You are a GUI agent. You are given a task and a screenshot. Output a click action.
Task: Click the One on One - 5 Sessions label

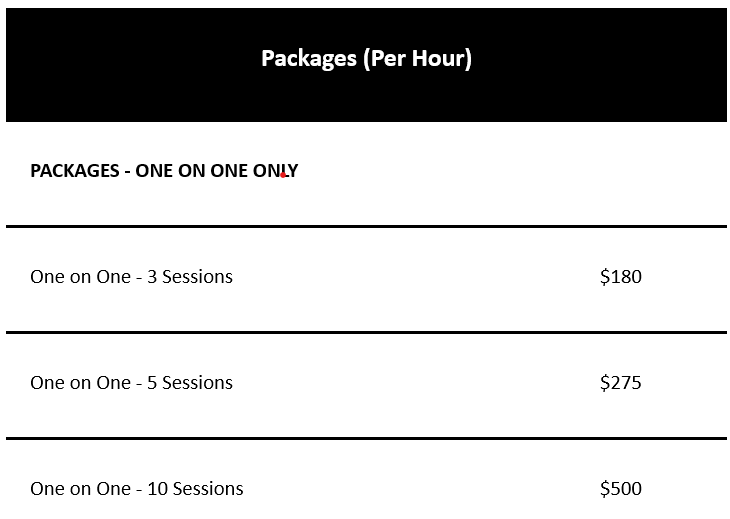click(131, 383)
